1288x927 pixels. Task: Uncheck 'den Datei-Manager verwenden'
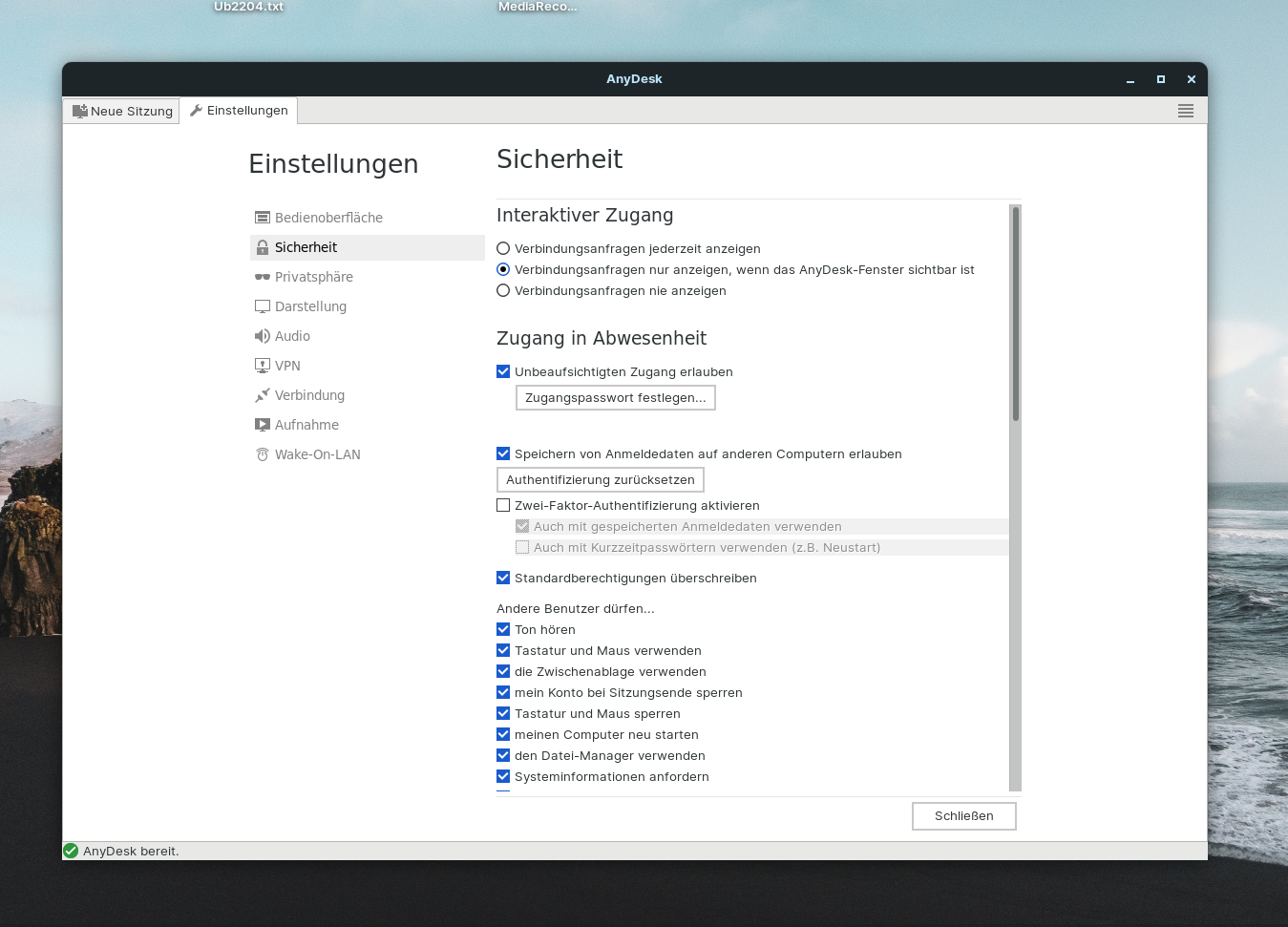tap(503, 755)
